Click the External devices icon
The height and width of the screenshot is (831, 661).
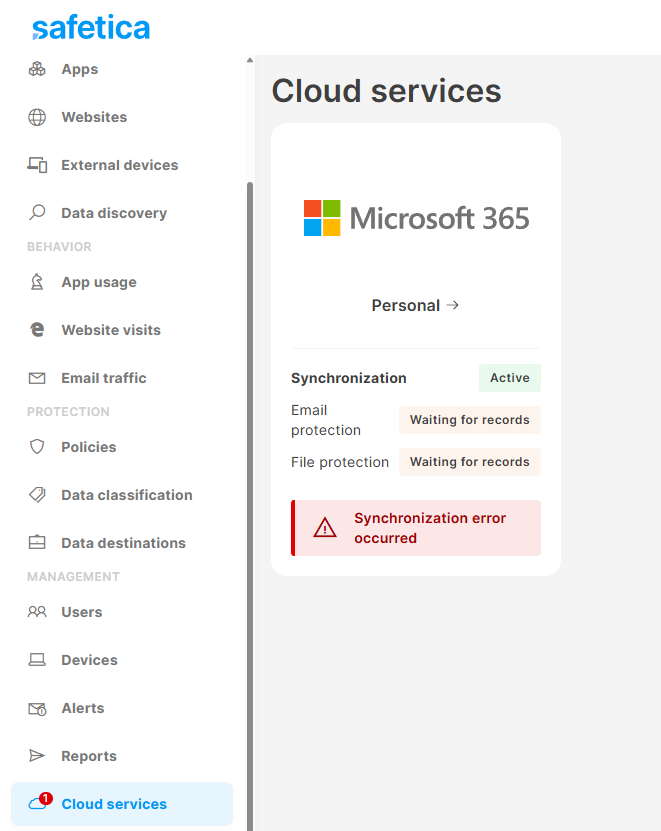(x=36, y=165)
